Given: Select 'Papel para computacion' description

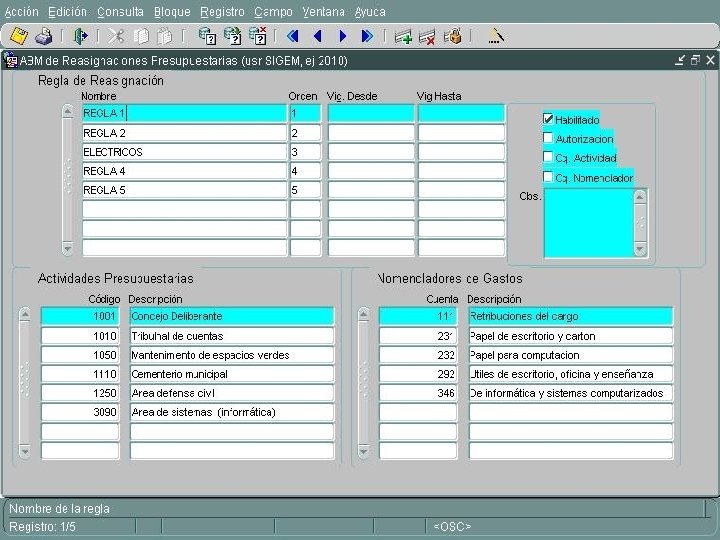Looking at the screenshot, I should click(x=571, y=355).
